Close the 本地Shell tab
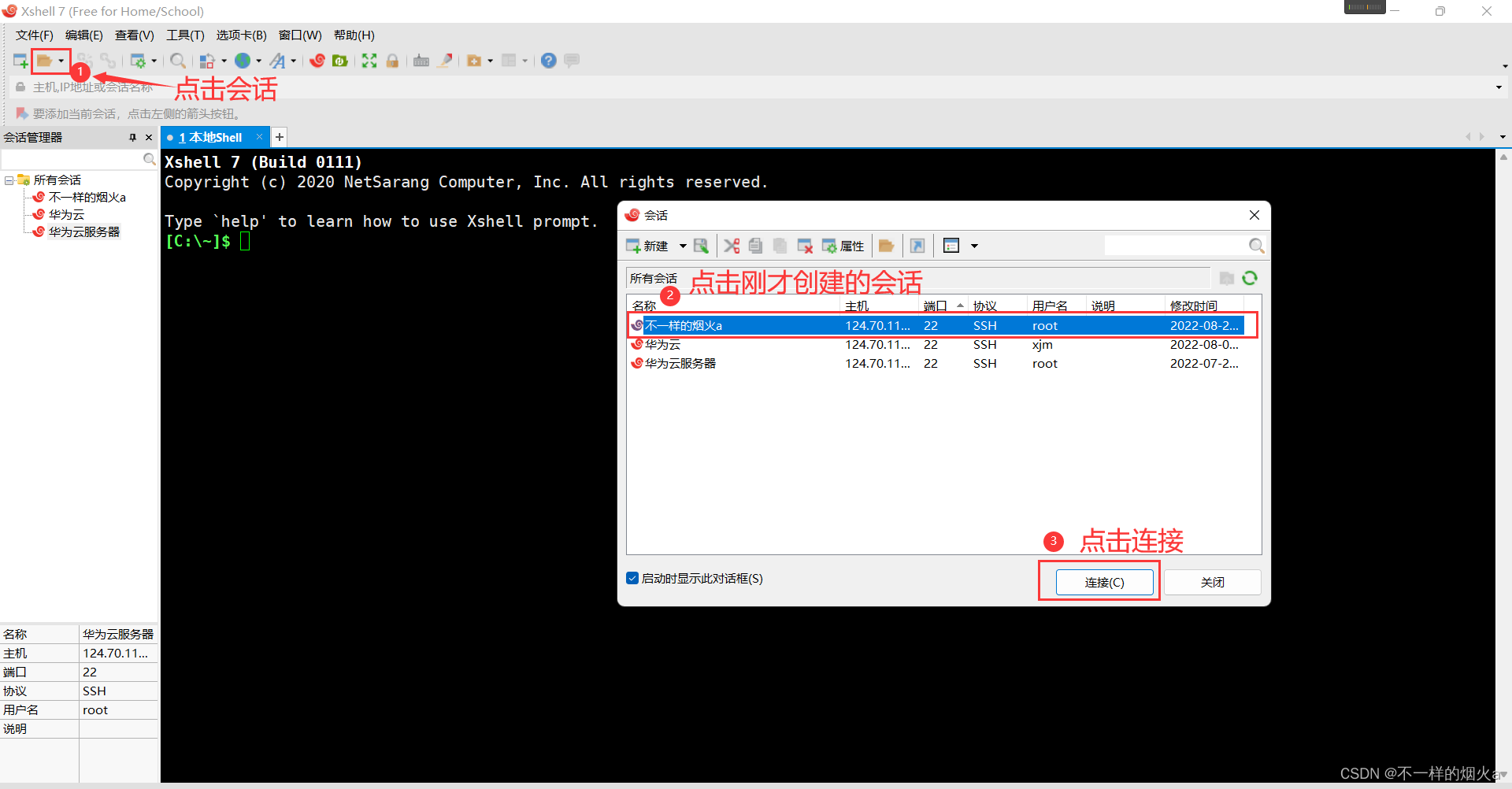 click(260, 137)
